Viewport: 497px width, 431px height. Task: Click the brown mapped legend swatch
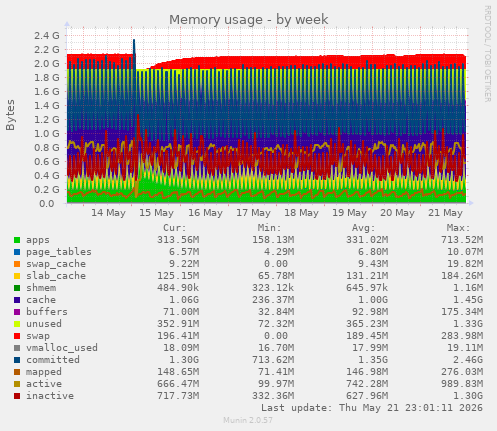click(x=17, y=372)
